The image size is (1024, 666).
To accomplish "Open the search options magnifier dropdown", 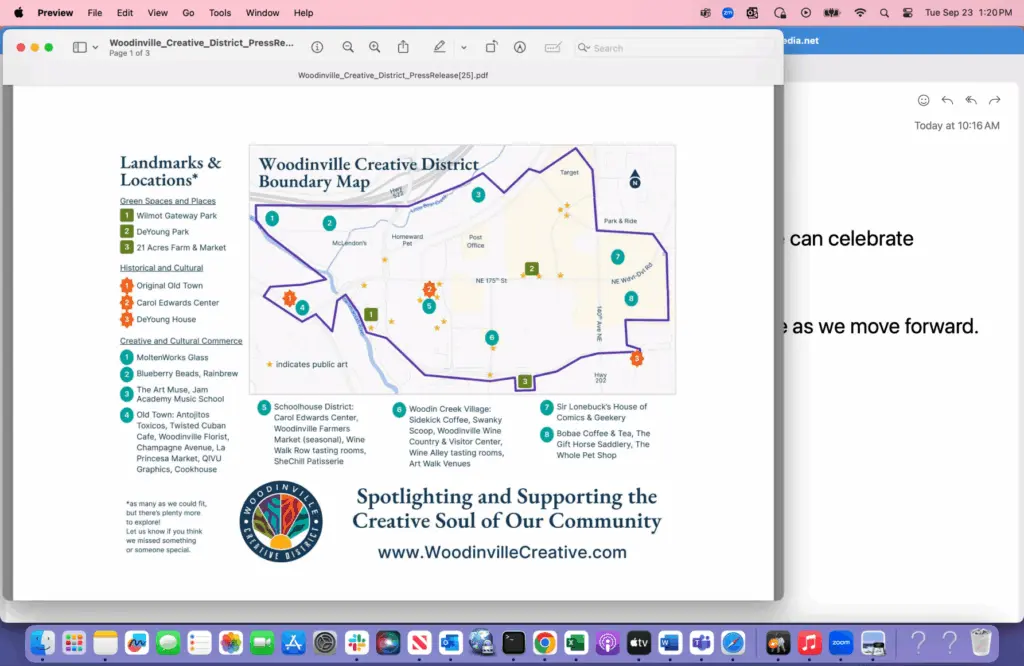I will (584, 48).
